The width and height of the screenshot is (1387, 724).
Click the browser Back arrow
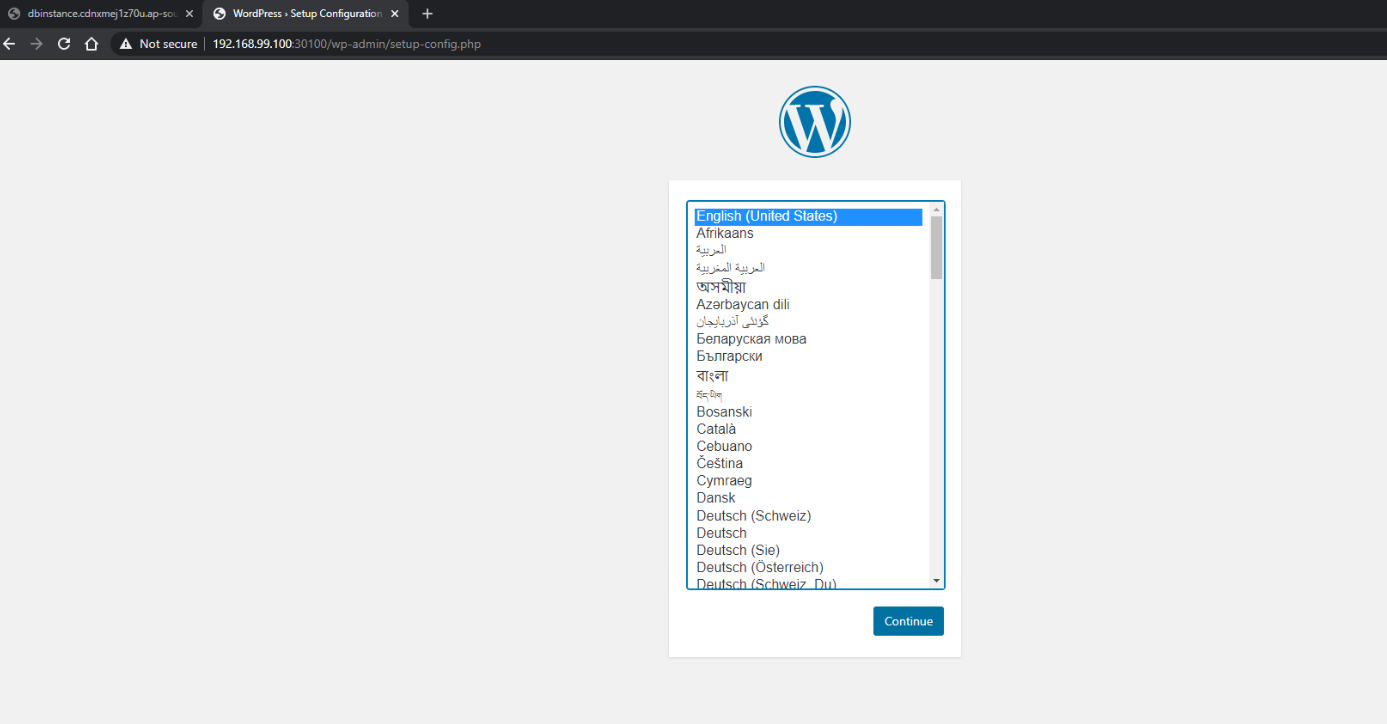9,44
